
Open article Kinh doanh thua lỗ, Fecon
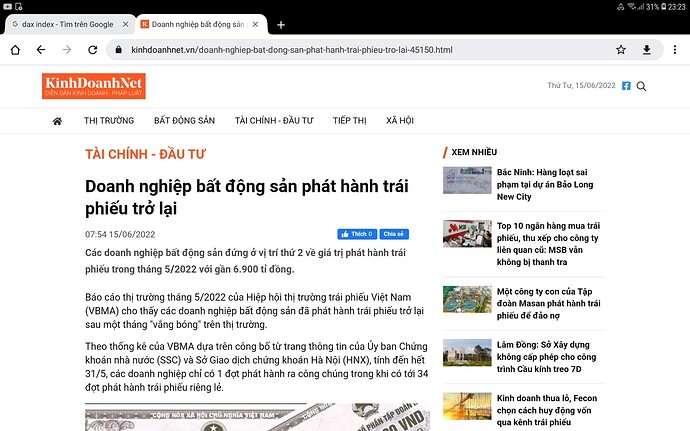pyautogui.click(x=547, y=410)
